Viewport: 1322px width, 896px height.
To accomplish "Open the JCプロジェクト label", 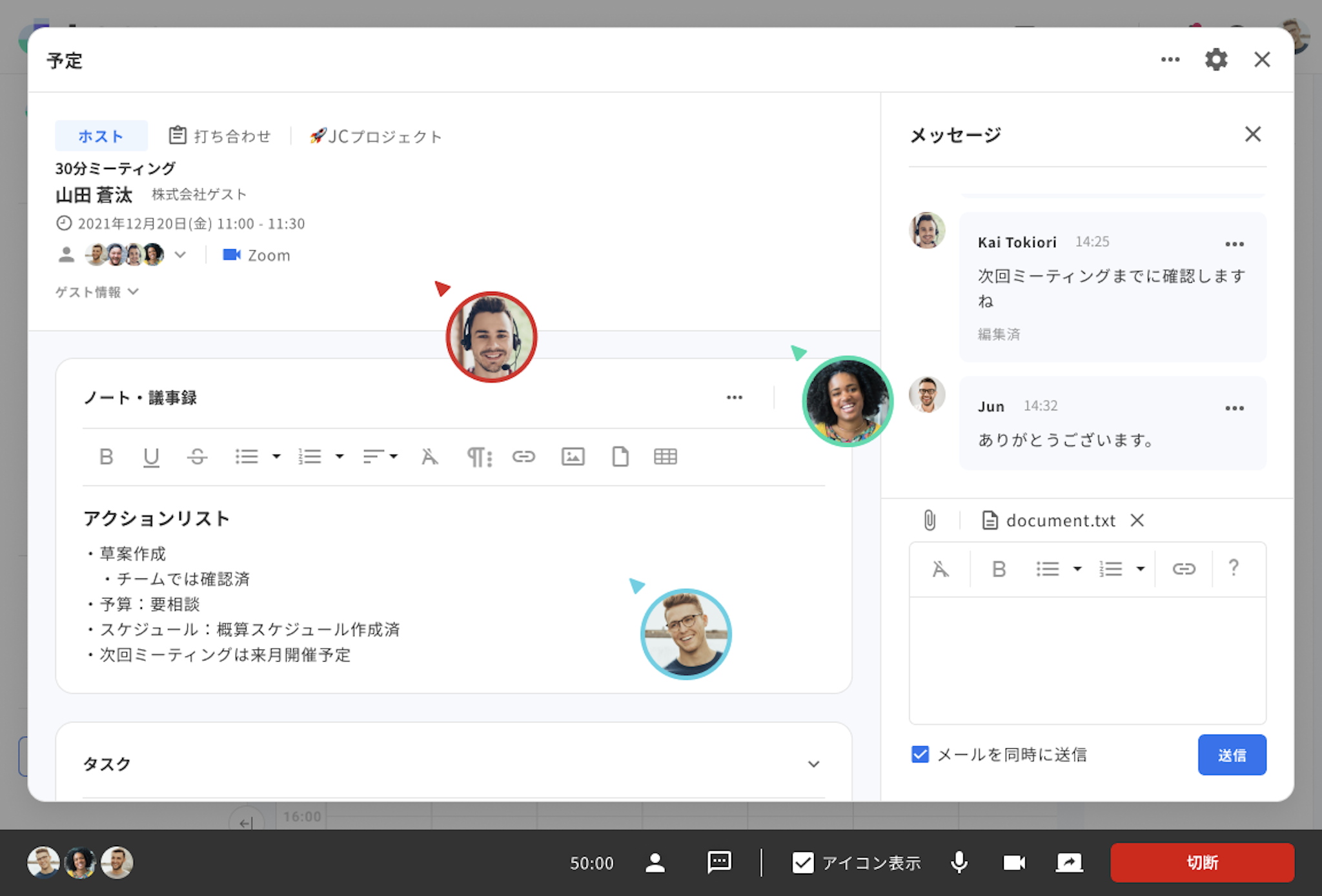I will pos(376,136).
